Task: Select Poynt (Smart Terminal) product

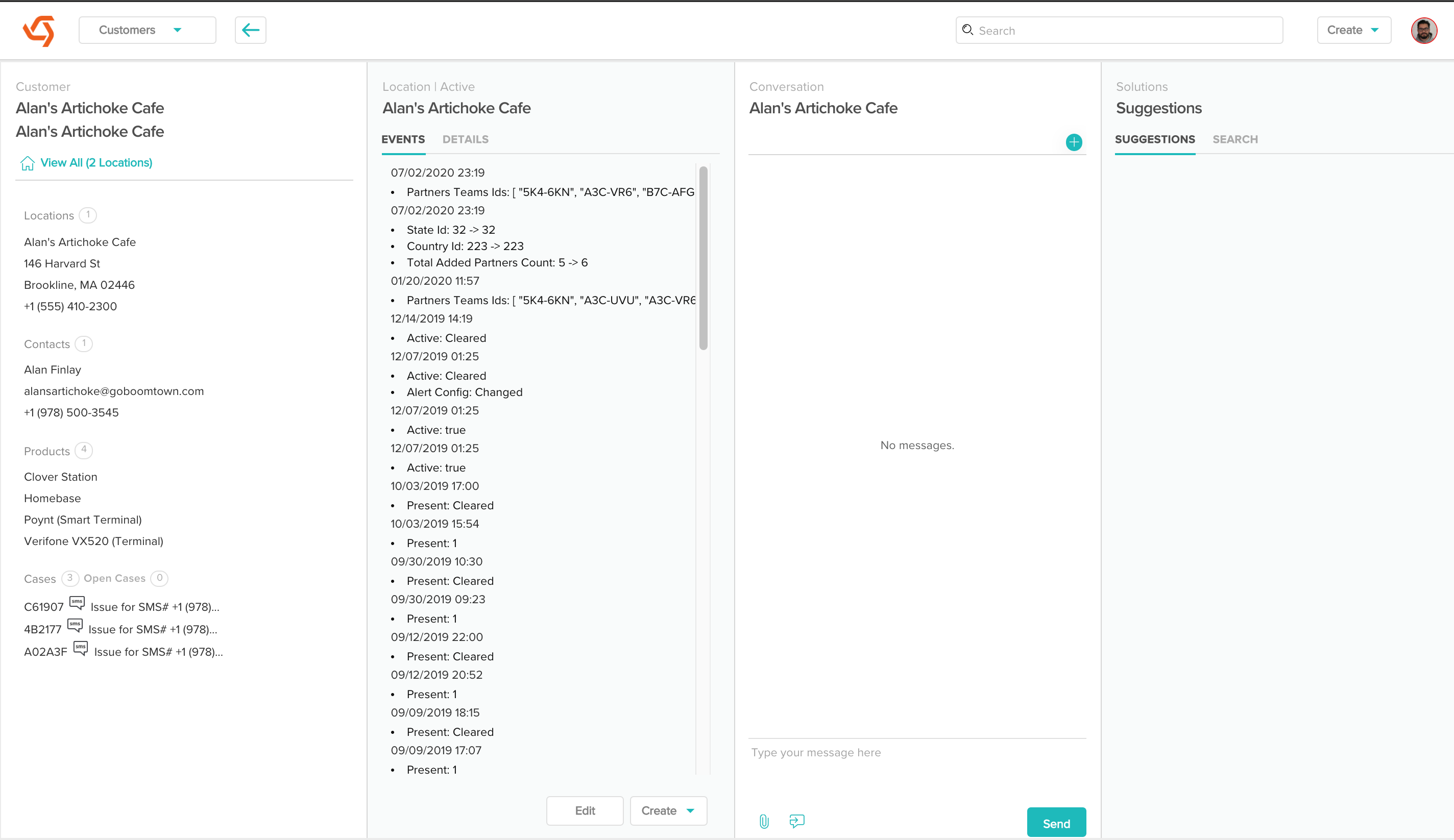Action: (x=83, y=520)
